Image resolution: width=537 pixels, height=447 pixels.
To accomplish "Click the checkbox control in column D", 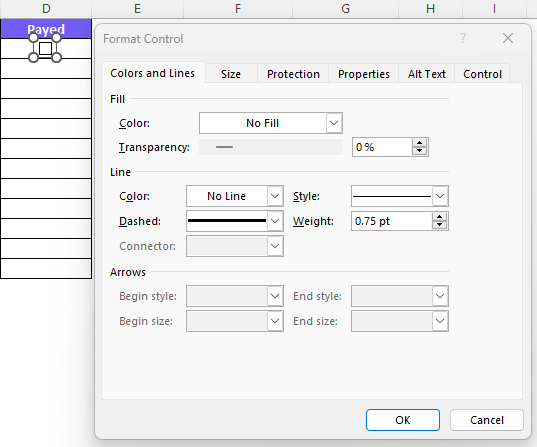I will tap(45, 48).
